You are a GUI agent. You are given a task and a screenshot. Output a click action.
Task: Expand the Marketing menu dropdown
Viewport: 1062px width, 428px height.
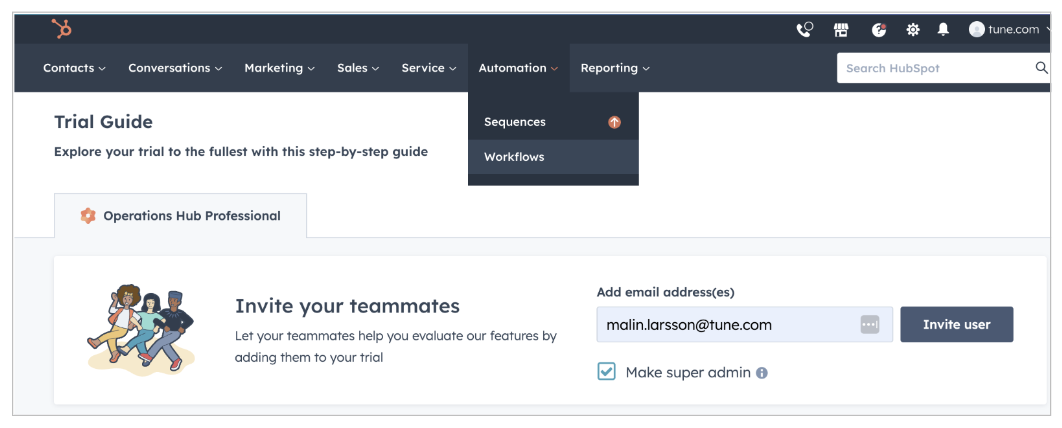[x=280, y=68]
